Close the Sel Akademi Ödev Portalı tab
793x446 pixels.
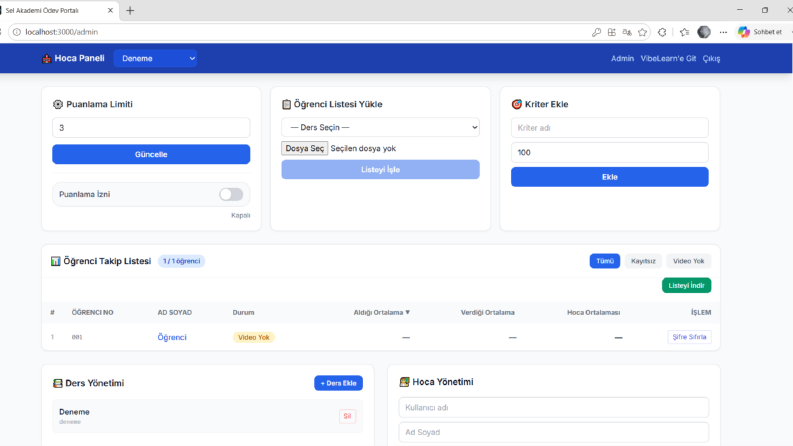[110, 11]
